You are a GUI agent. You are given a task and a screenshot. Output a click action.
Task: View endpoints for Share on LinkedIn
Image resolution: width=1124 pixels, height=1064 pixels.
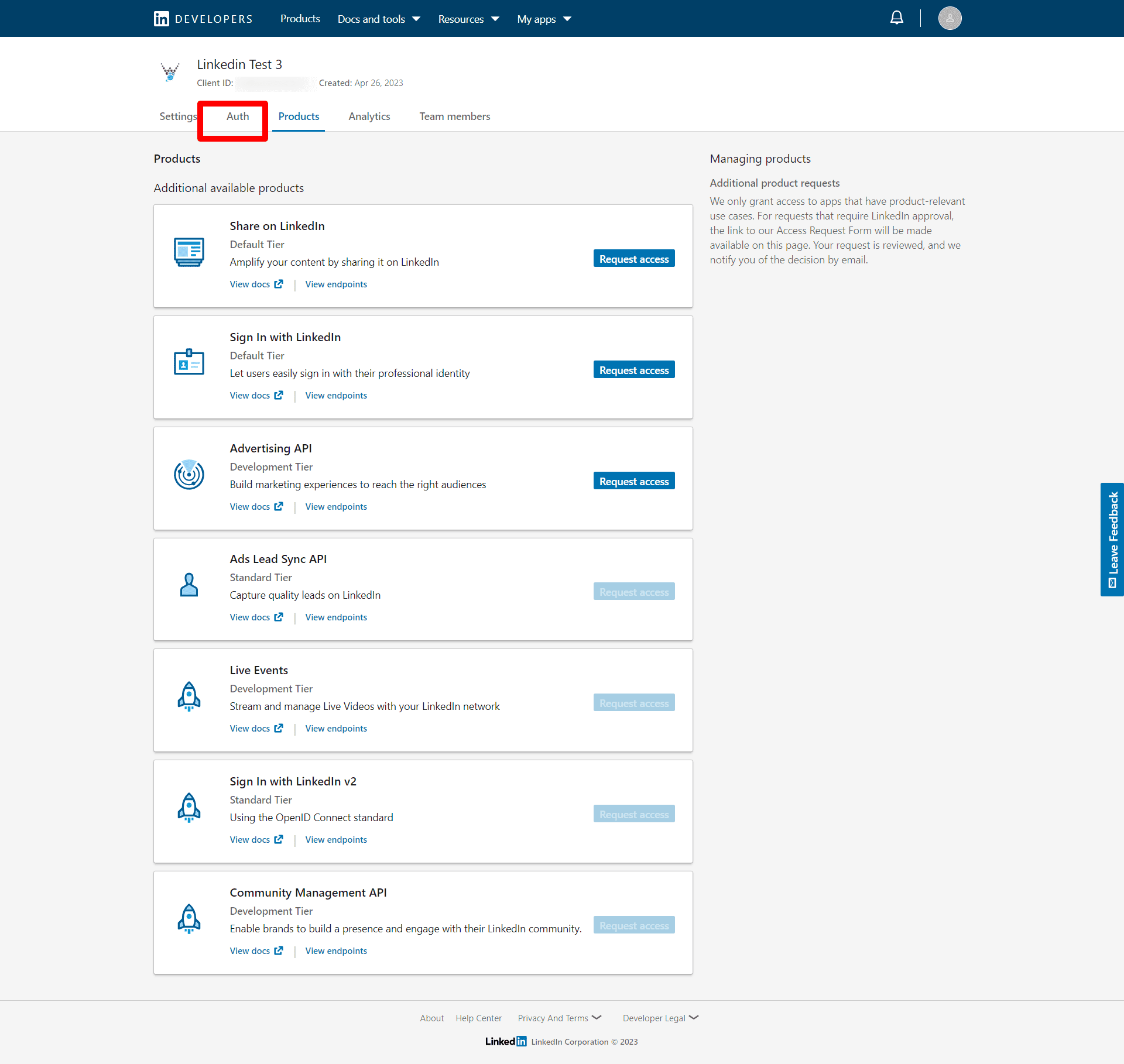click(336, 284)
